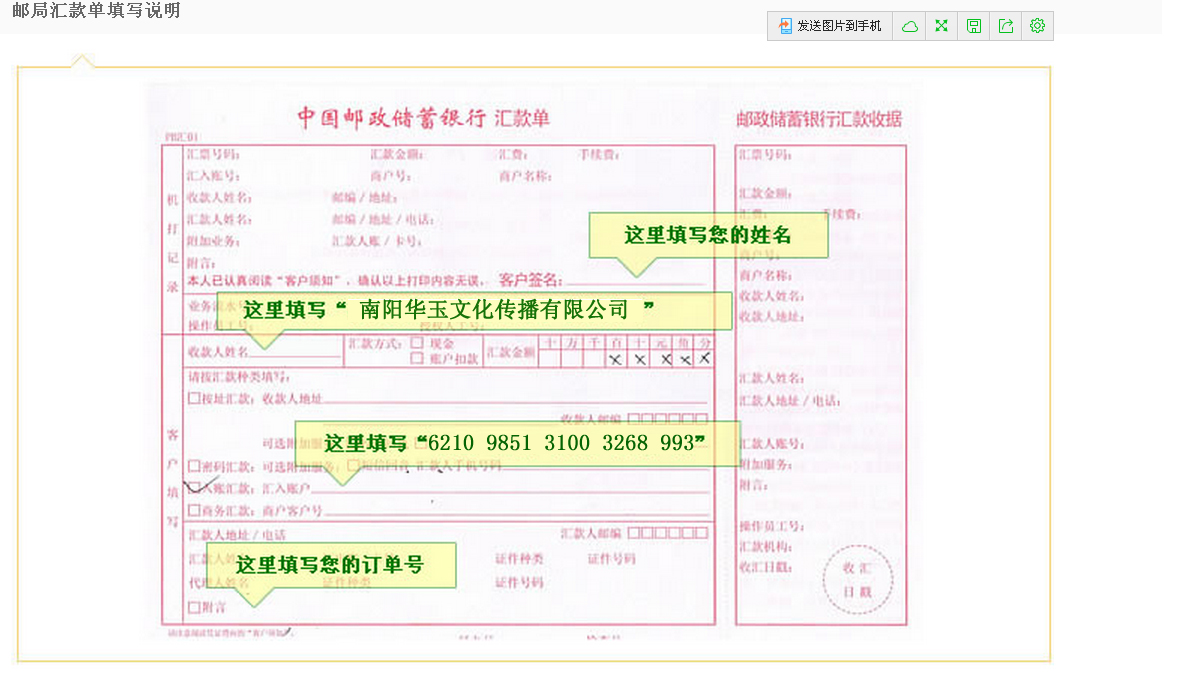Image resolution: width=1193 pixels, height=690 pixels.
Task: Save the image with the floppy disk icon
Action: click(x=974, y=26)
